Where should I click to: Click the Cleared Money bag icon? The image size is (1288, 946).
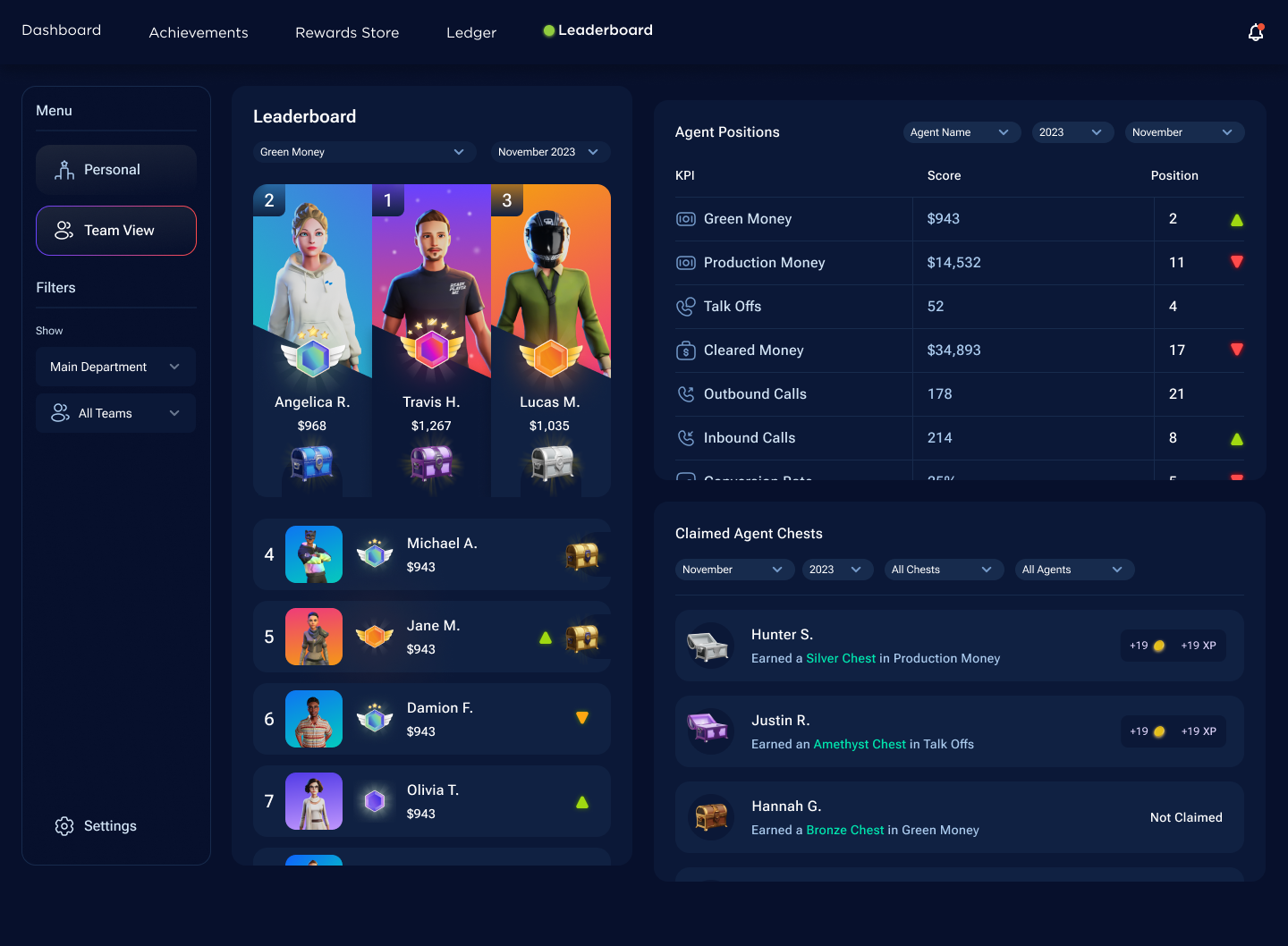point(686,351)
